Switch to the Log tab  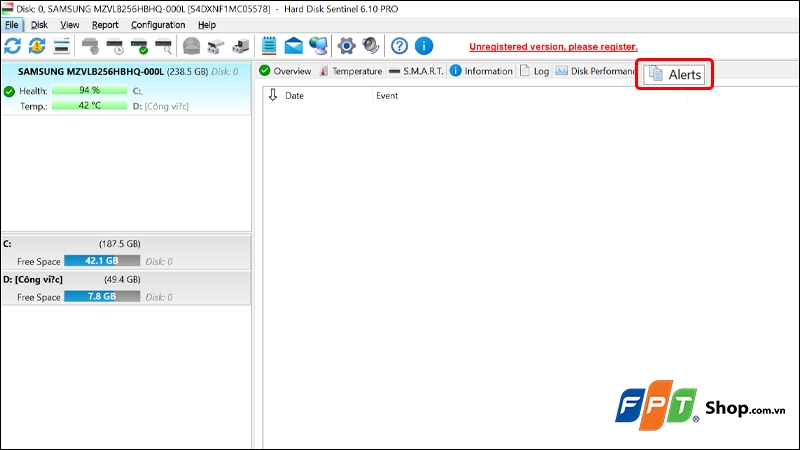[534, 71]
